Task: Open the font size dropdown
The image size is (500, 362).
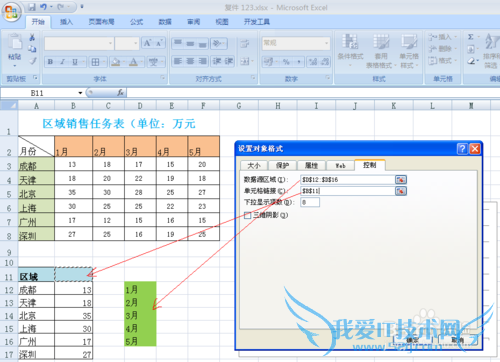Action: click(x=135, y=43)
